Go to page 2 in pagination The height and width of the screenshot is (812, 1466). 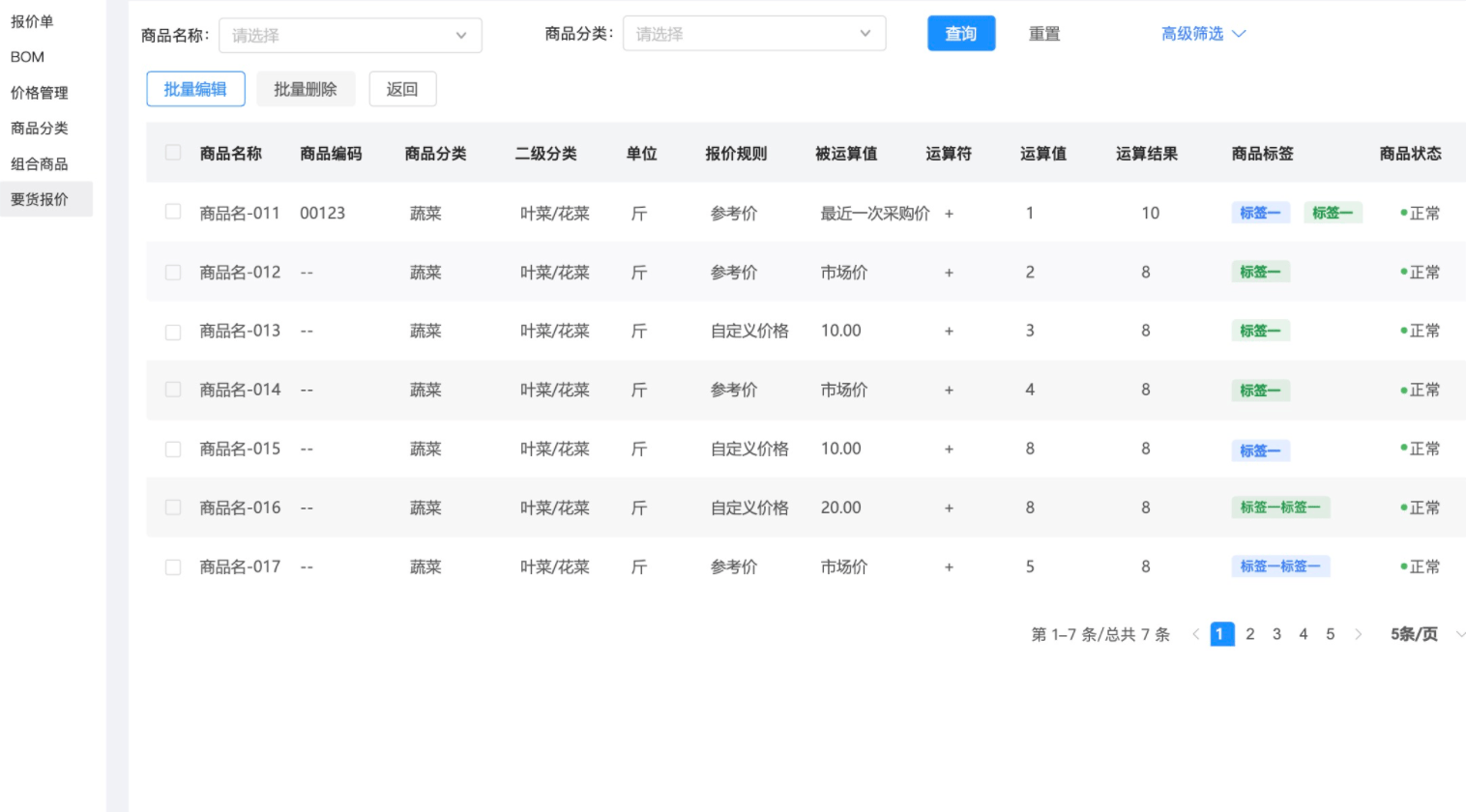click(x=1250, y=634)
